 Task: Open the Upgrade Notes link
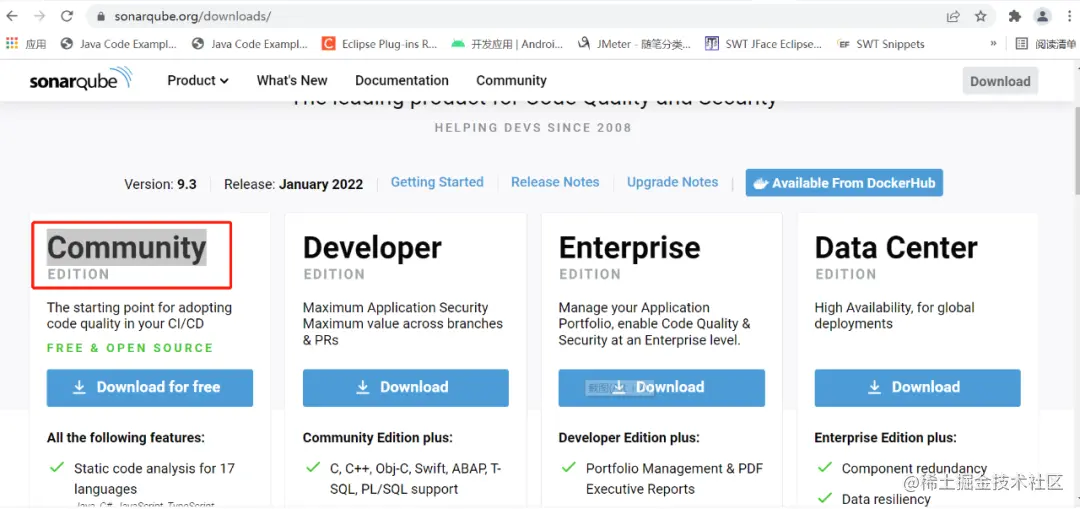[672, 183]
